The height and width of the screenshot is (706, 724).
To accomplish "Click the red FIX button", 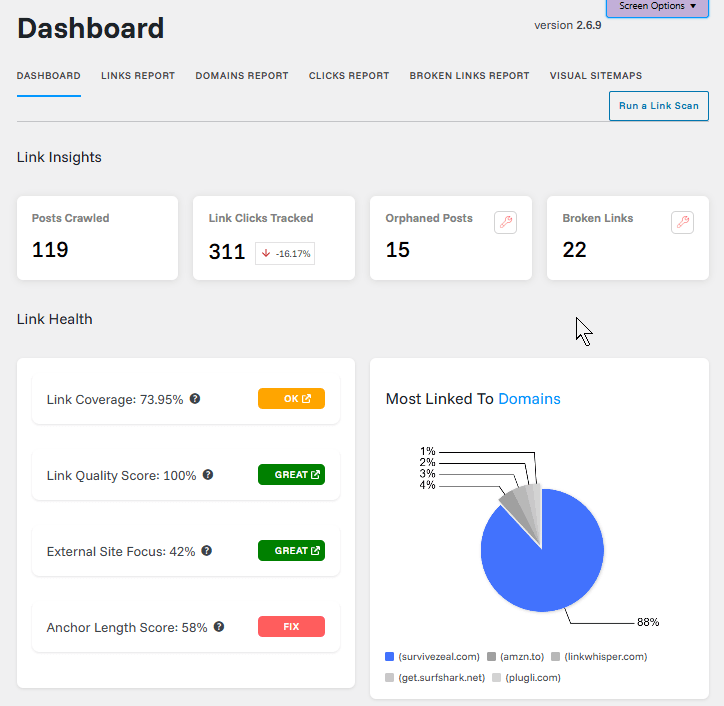I will (x=291, y=627).
